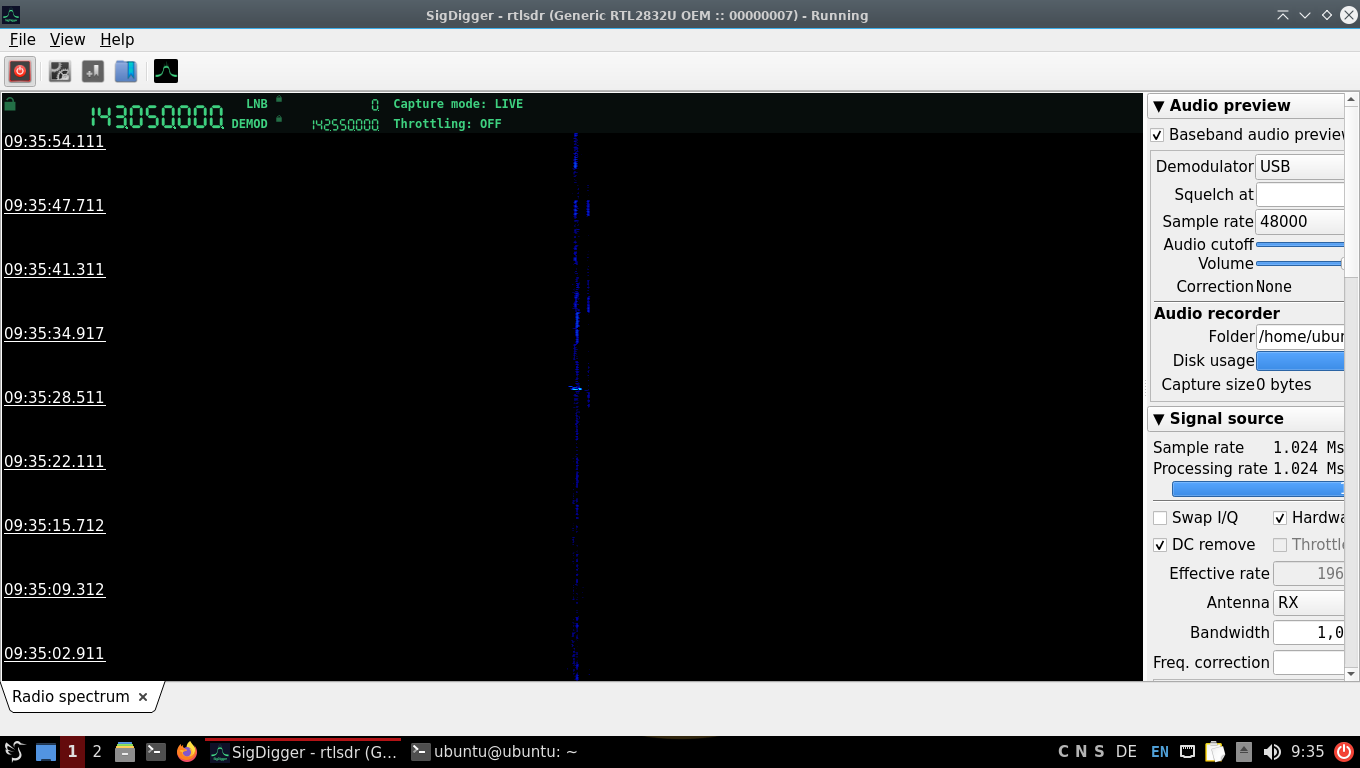Screen dimensions: 1360x768
Task: Open the audio Sample rate 48000 dropdown
Action: [x=1300, y=222]
